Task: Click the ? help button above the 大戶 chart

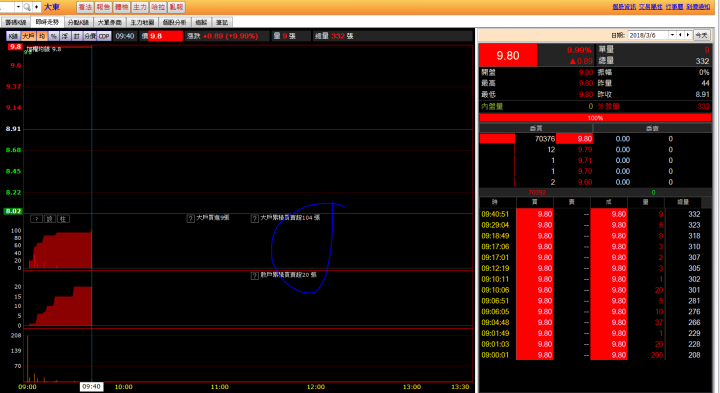Action: point(37,219)
